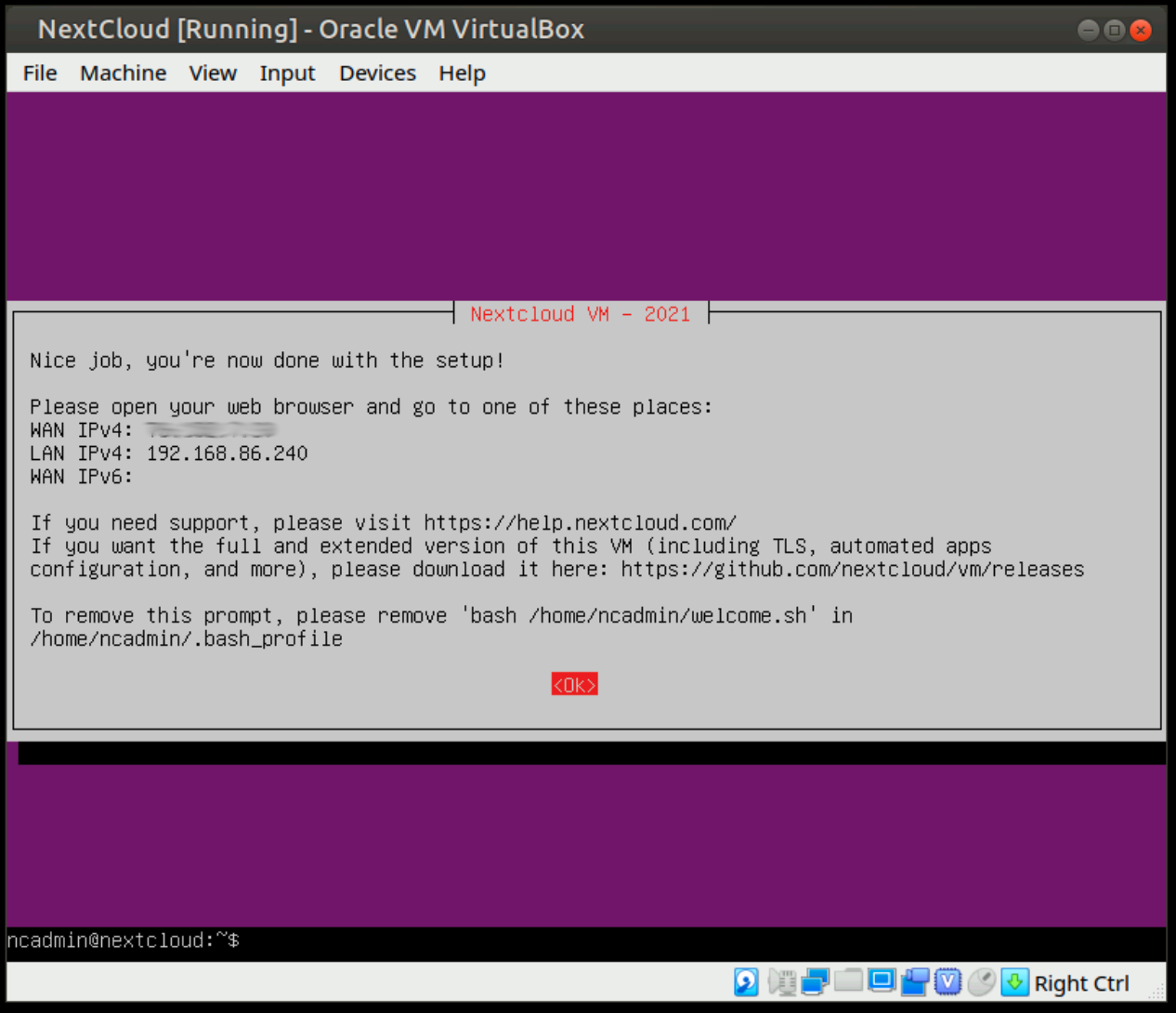Toggle keyboard capture using the arrow icon
The height and width of the screenshot is (1013, 1176).
point(1014,981)
